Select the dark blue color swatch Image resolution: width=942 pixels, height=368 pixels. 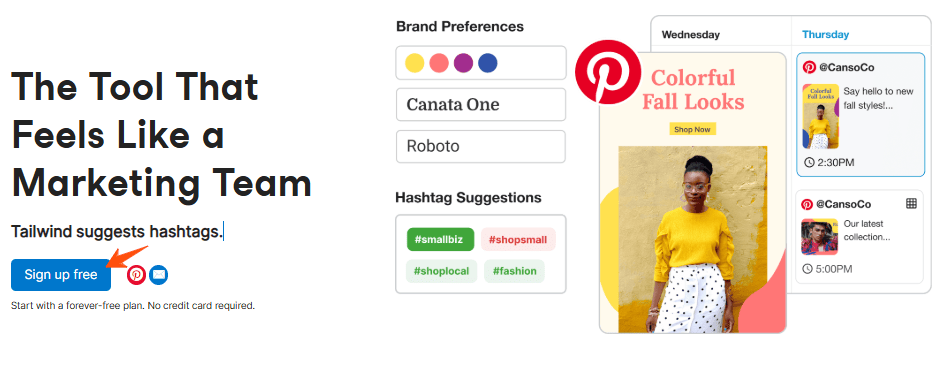point(488,63)
